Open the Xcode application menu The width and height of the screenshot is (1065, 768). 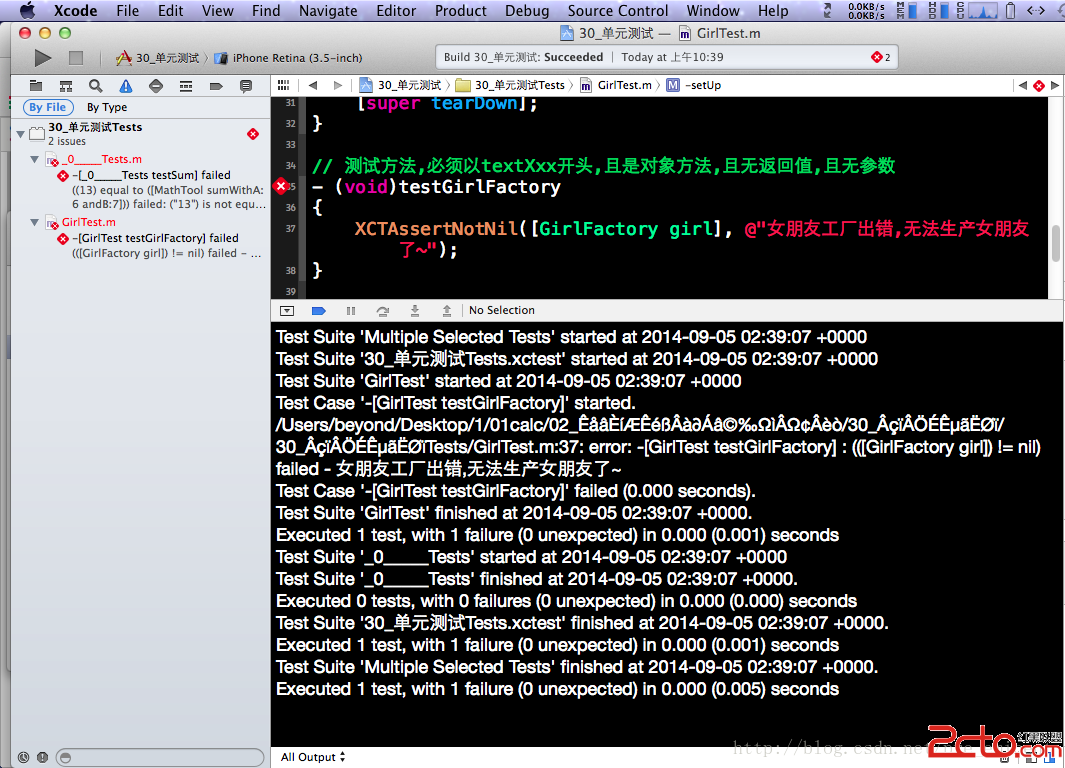point(75,11)
